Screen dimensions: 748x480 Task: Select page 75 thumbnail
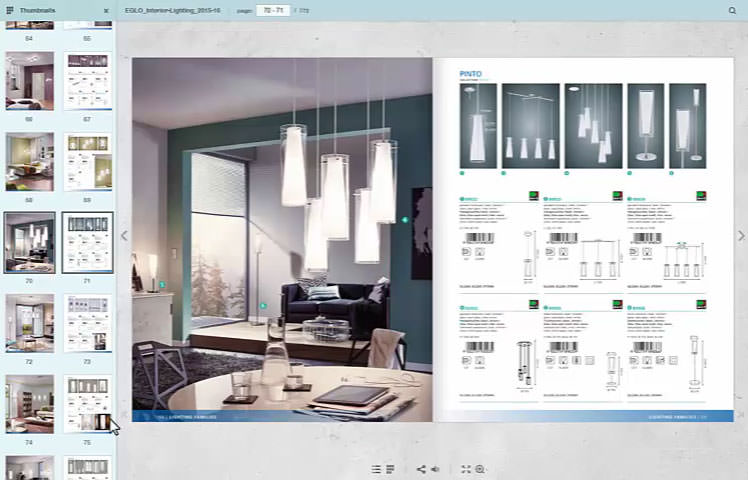pyautogui.click(x=87, y=403)
